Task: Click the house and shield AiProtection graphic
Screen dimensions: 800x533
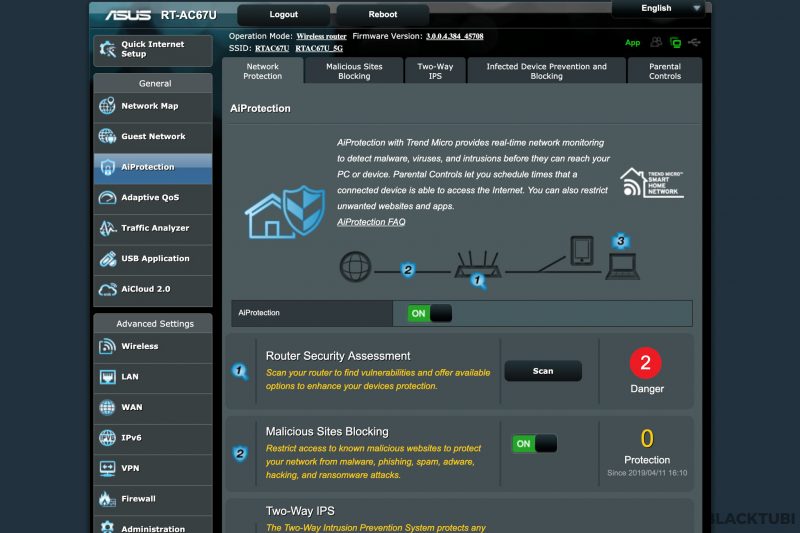Action: click(x=285, y=212)
